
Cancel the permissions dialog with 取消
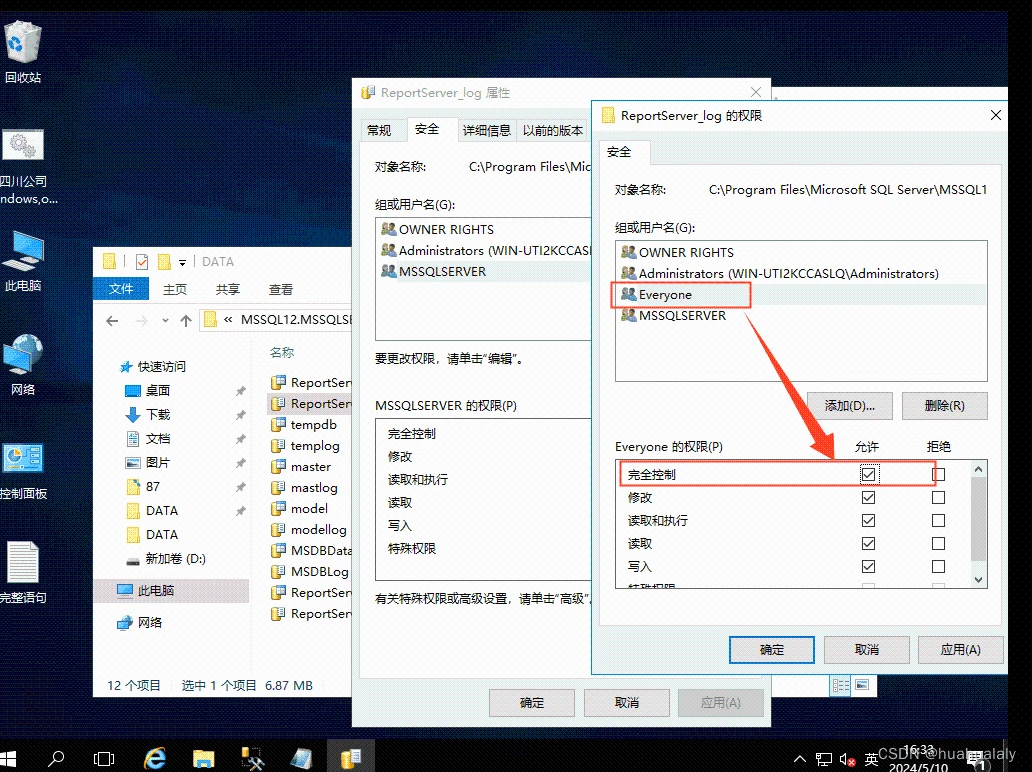[x=866, y=650]
